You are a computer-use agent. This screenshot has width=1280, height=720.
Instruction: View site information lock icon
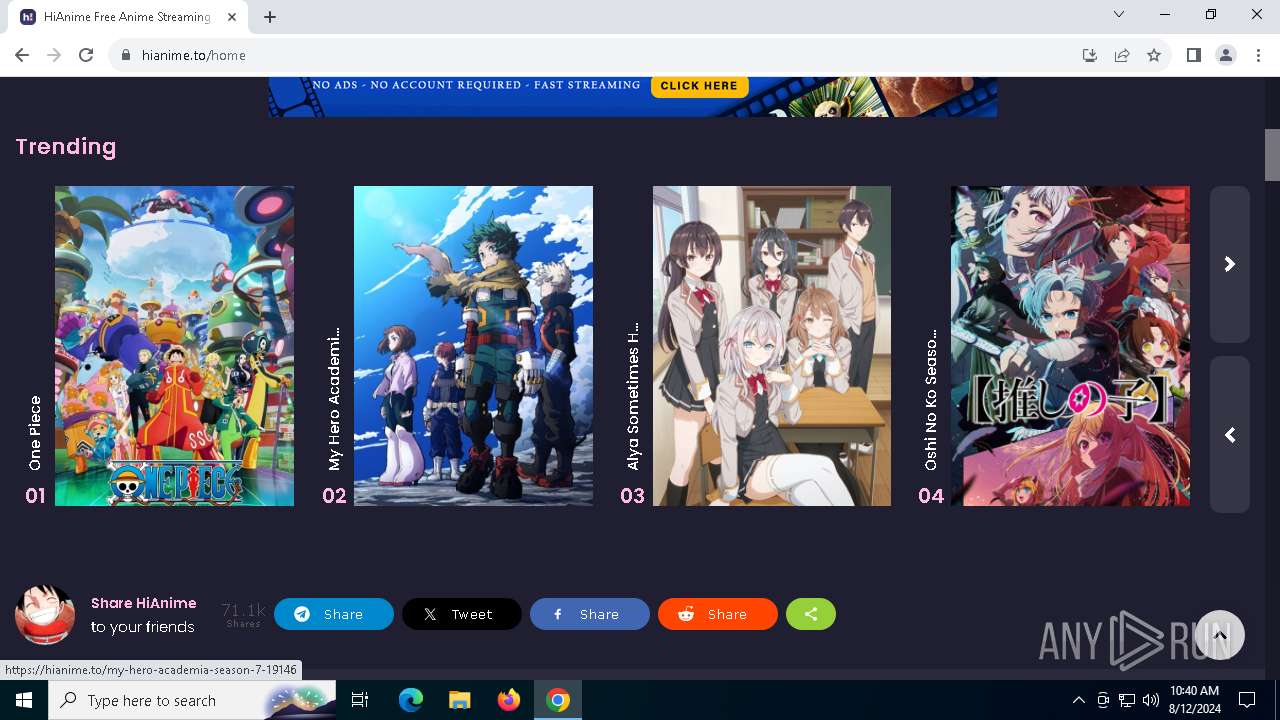pyautogui.click(x=126, y=55)
